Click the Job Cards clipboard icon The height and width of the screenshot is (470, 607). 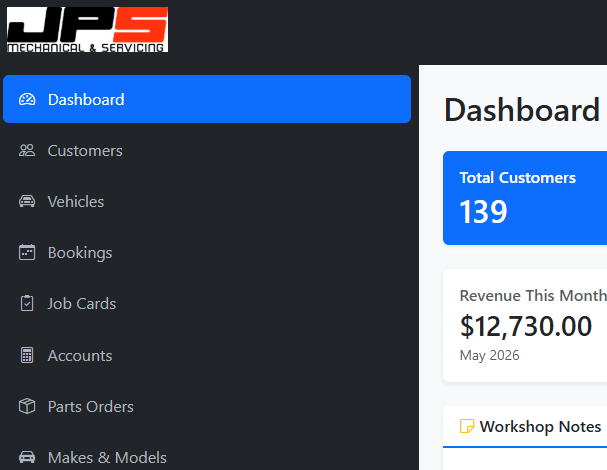click(x=27, y=304)
